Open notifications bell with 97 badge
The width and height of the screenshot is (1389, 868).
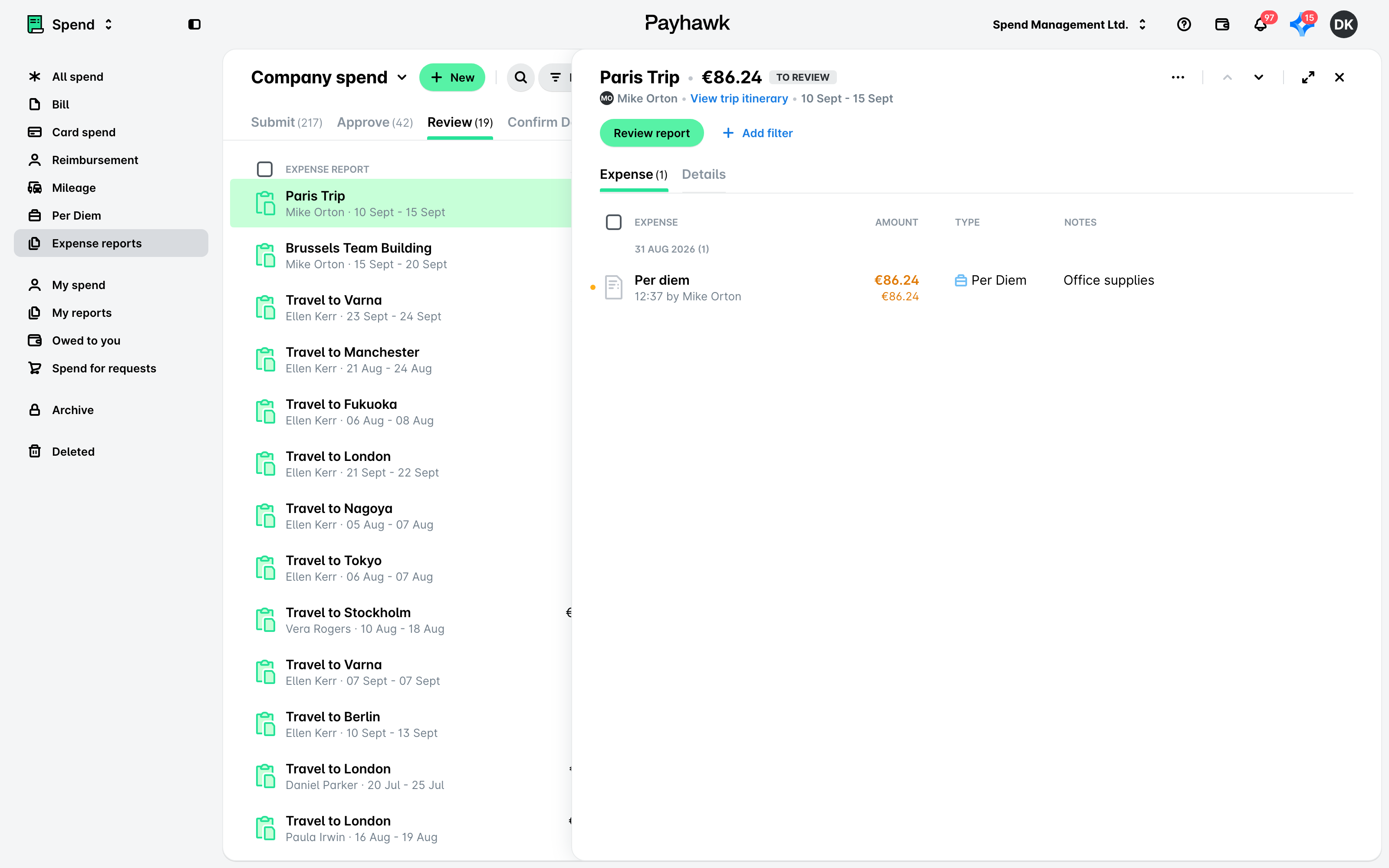click(x=1261, y=24)
